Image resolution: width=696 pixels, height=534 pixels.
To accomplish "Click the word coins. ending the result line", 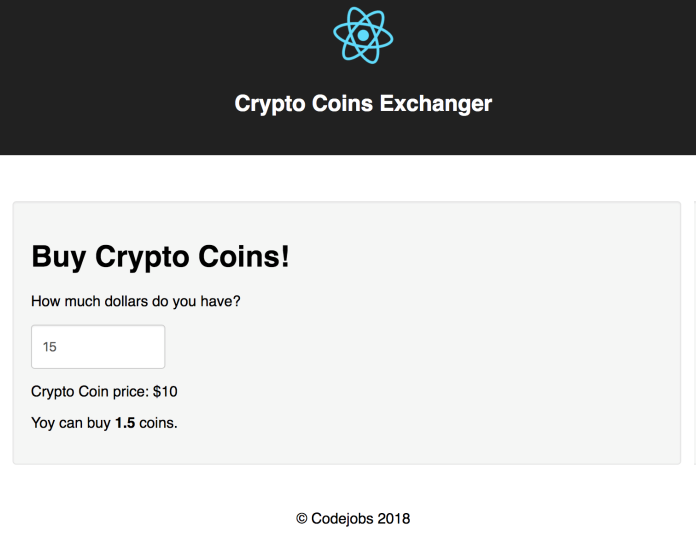I will click(158, 423).
